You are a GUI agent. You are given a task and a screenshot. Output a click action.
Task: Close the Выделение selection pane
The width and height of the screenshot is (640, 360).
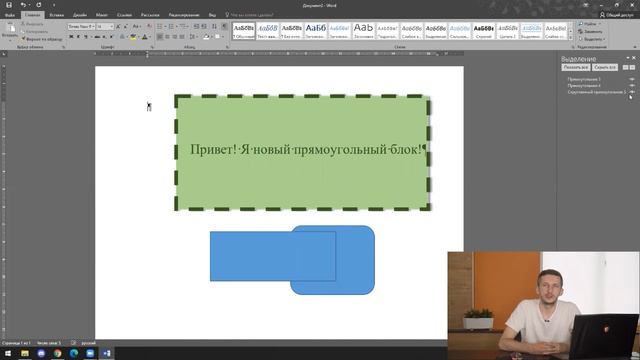[x=634, y=58]
